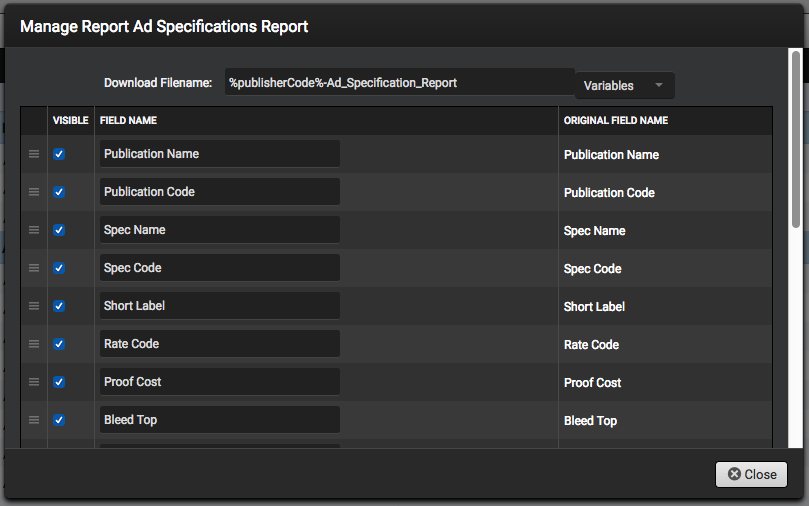Click the reorder handle for Spec Code row
The width and height of the screenshot is (809, 506).
(34, 268)
